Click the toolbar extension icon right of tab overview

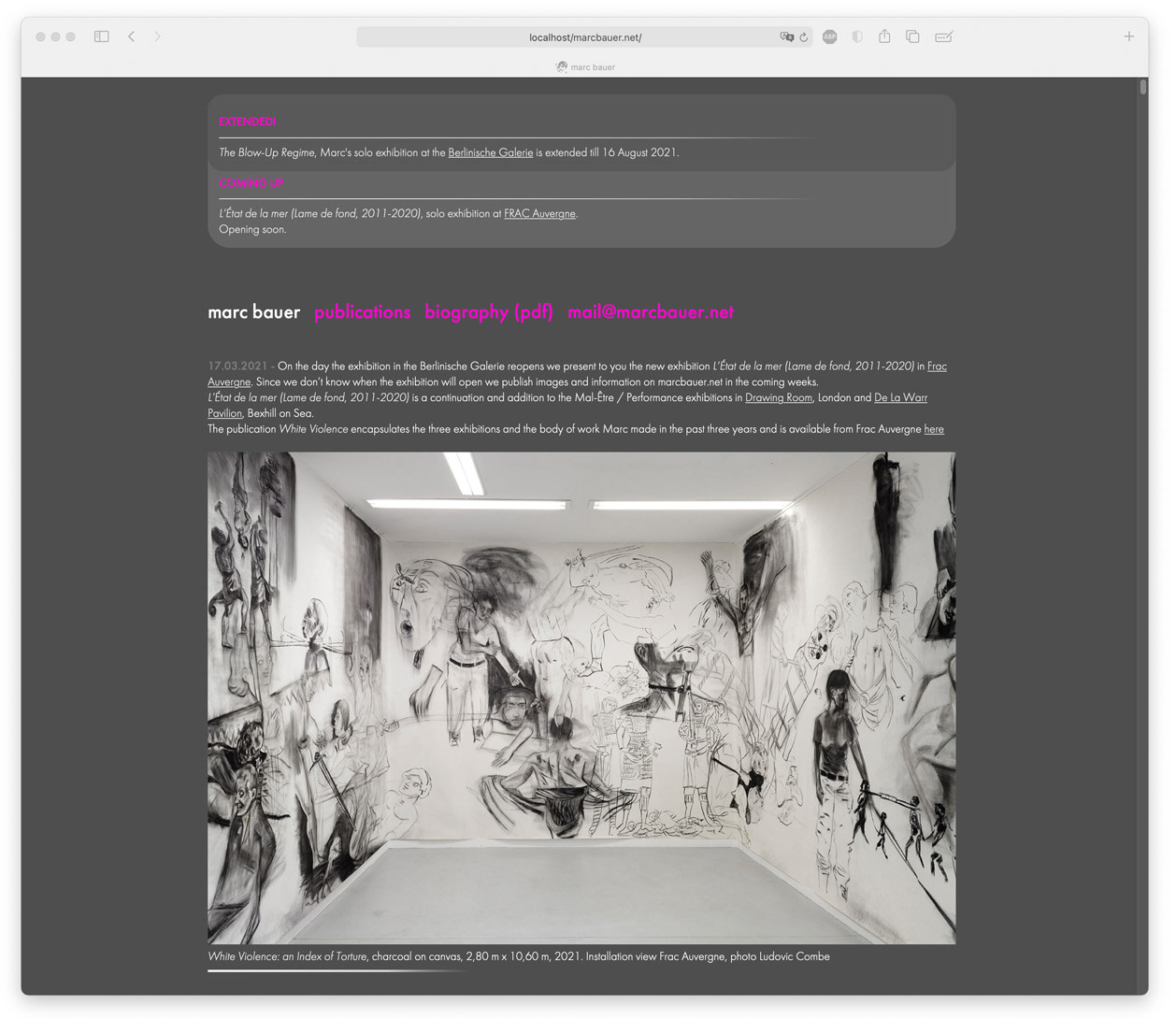pos(944,36)
